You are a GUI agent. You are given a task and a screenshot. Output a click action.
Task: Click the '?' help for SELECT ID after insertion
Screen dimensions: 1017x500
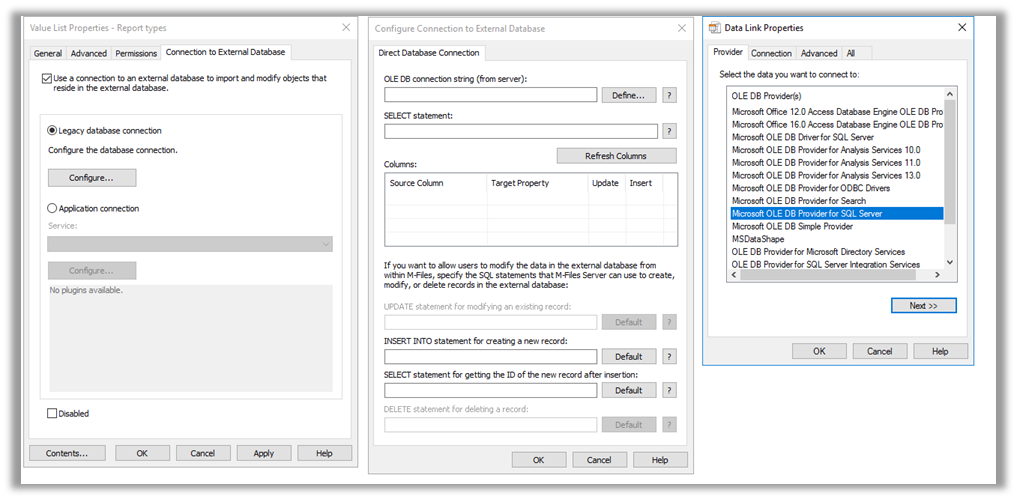pos(669,390)
